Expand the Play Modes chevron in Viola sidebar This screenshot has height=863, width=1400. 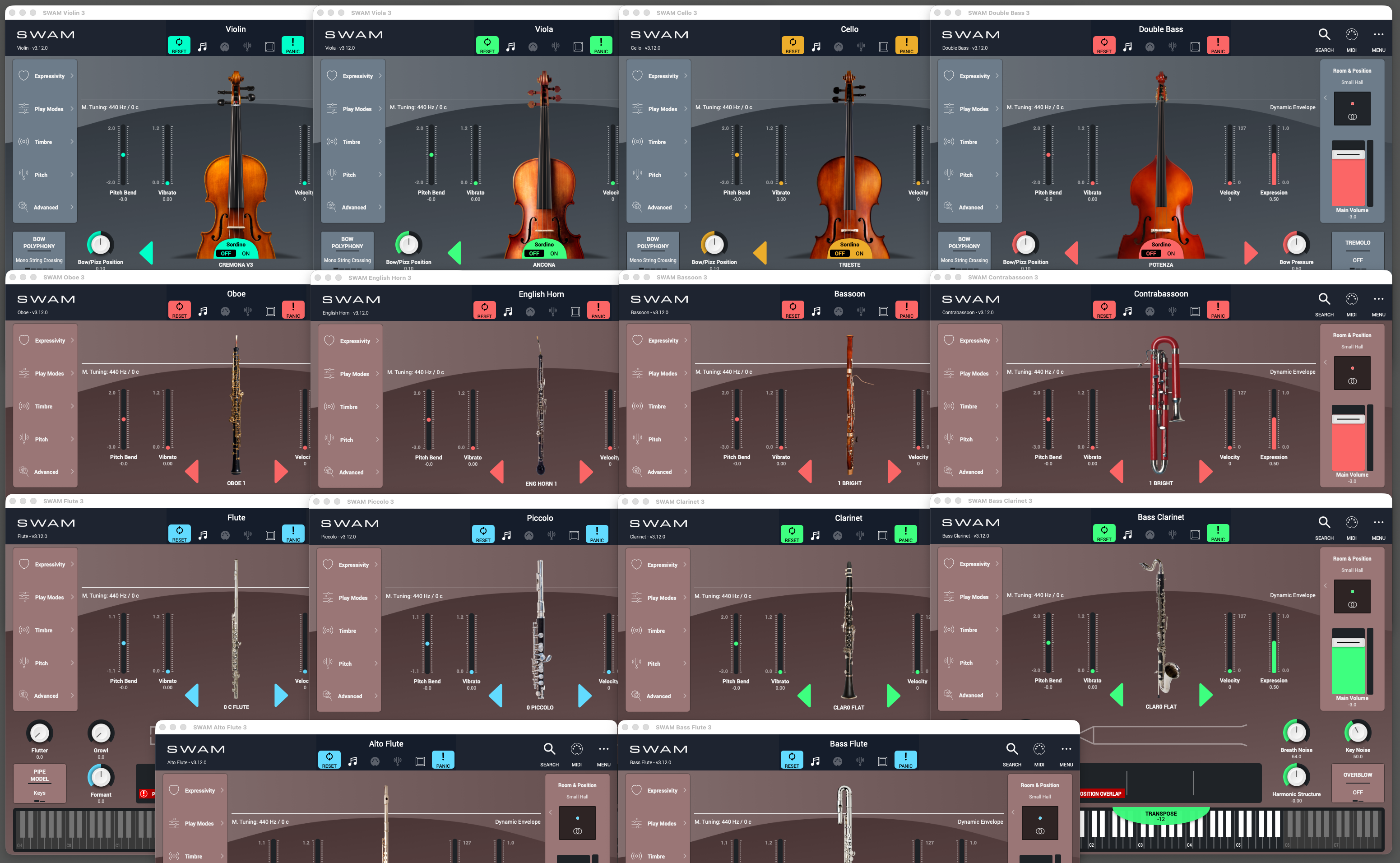(x=380, y=109)
